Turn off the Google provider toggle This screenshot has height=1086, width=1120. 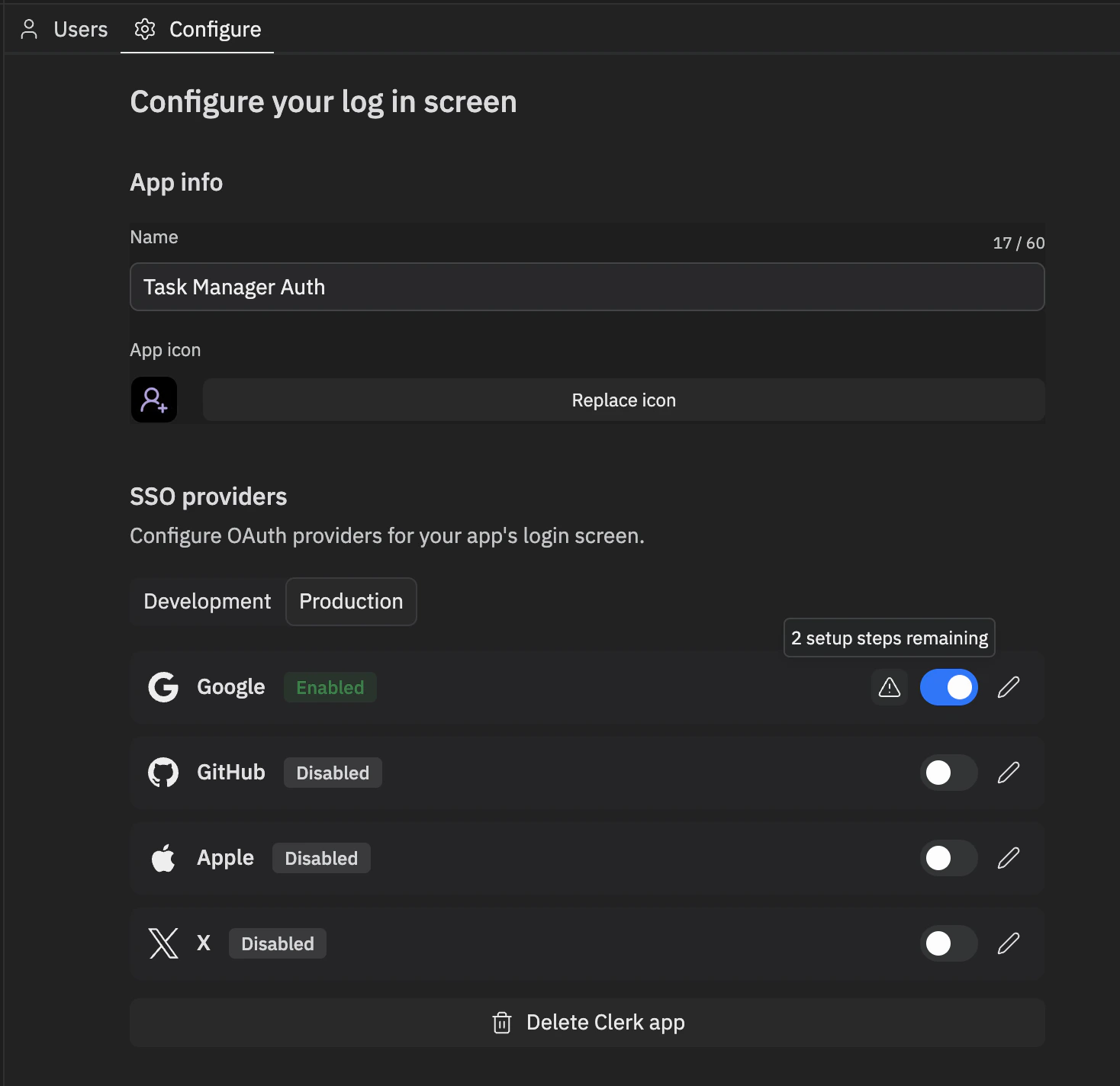point(948,687)
